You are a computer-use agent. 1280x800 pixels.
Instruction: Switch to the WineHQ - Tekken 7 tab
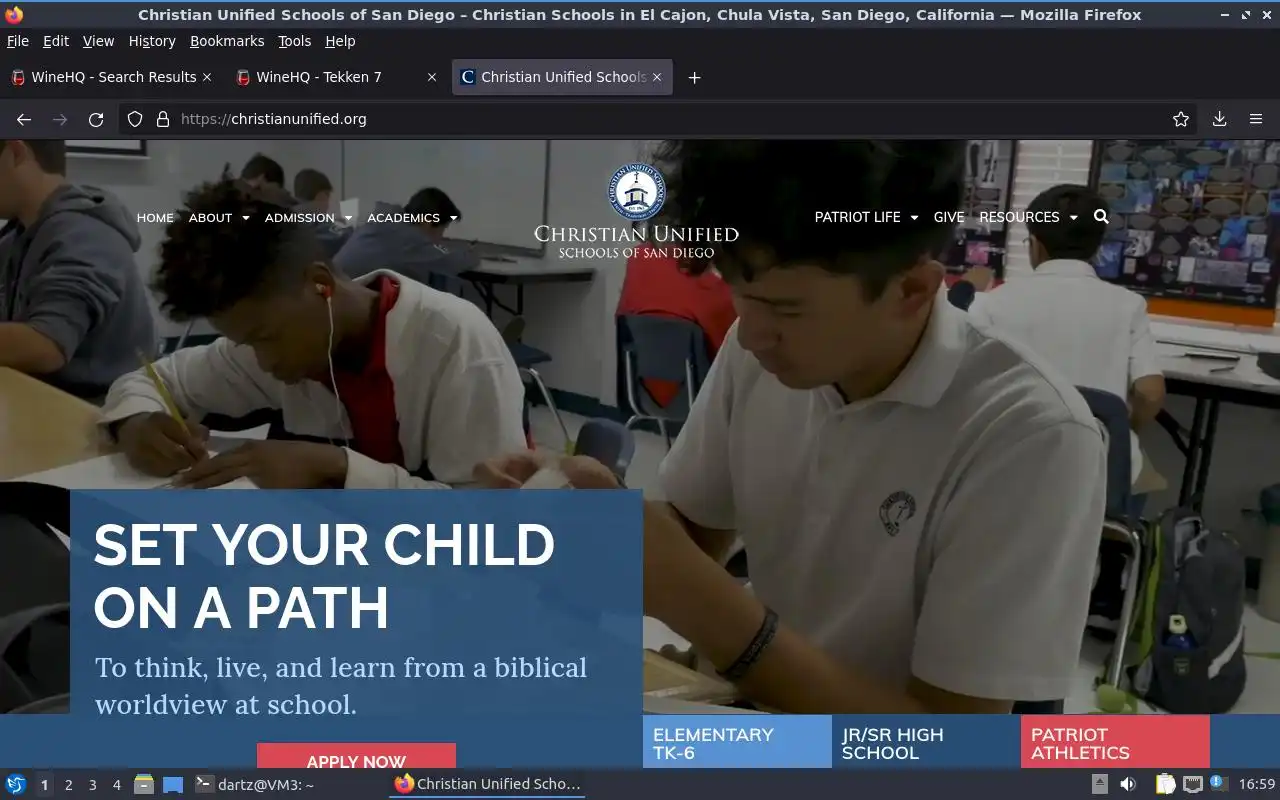click(x=335, y=77)
